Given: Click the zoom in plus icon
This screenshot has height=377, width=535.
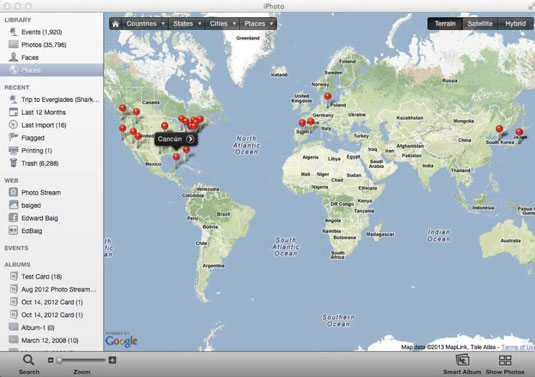Looking at the screenshot, I should click(x=112, y=360).
